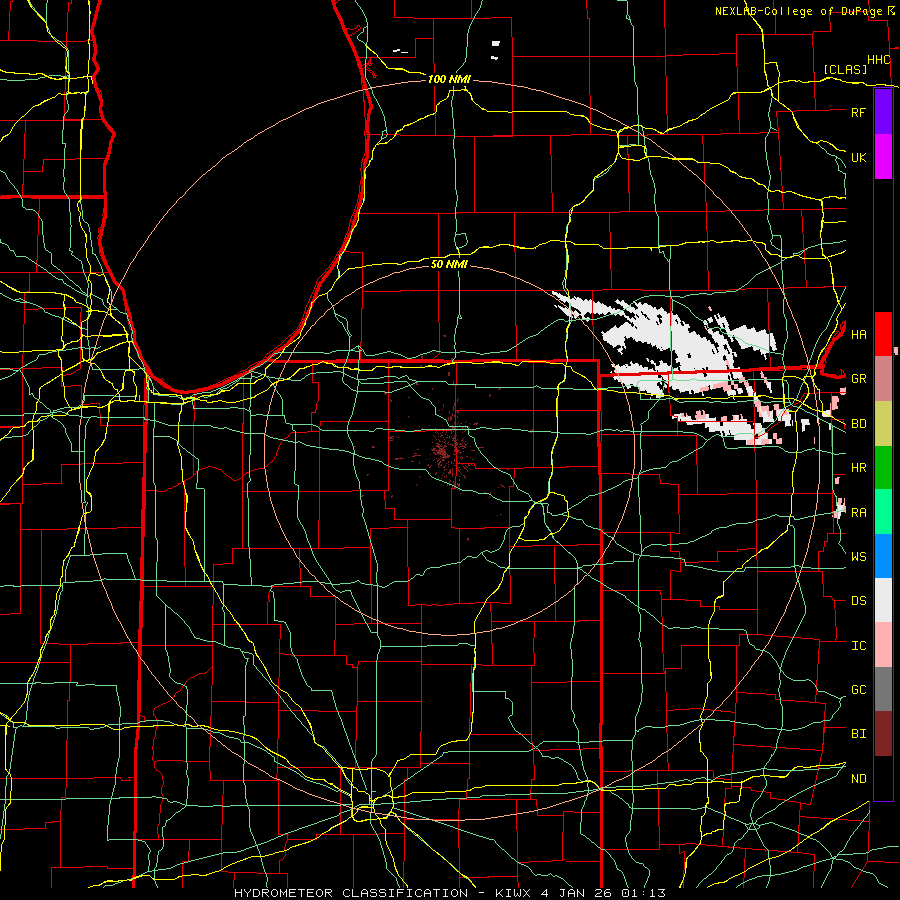Click the [CLAS] label above the legend
Image resolution: width=900 pixels, height=900 pixels.
845,69
